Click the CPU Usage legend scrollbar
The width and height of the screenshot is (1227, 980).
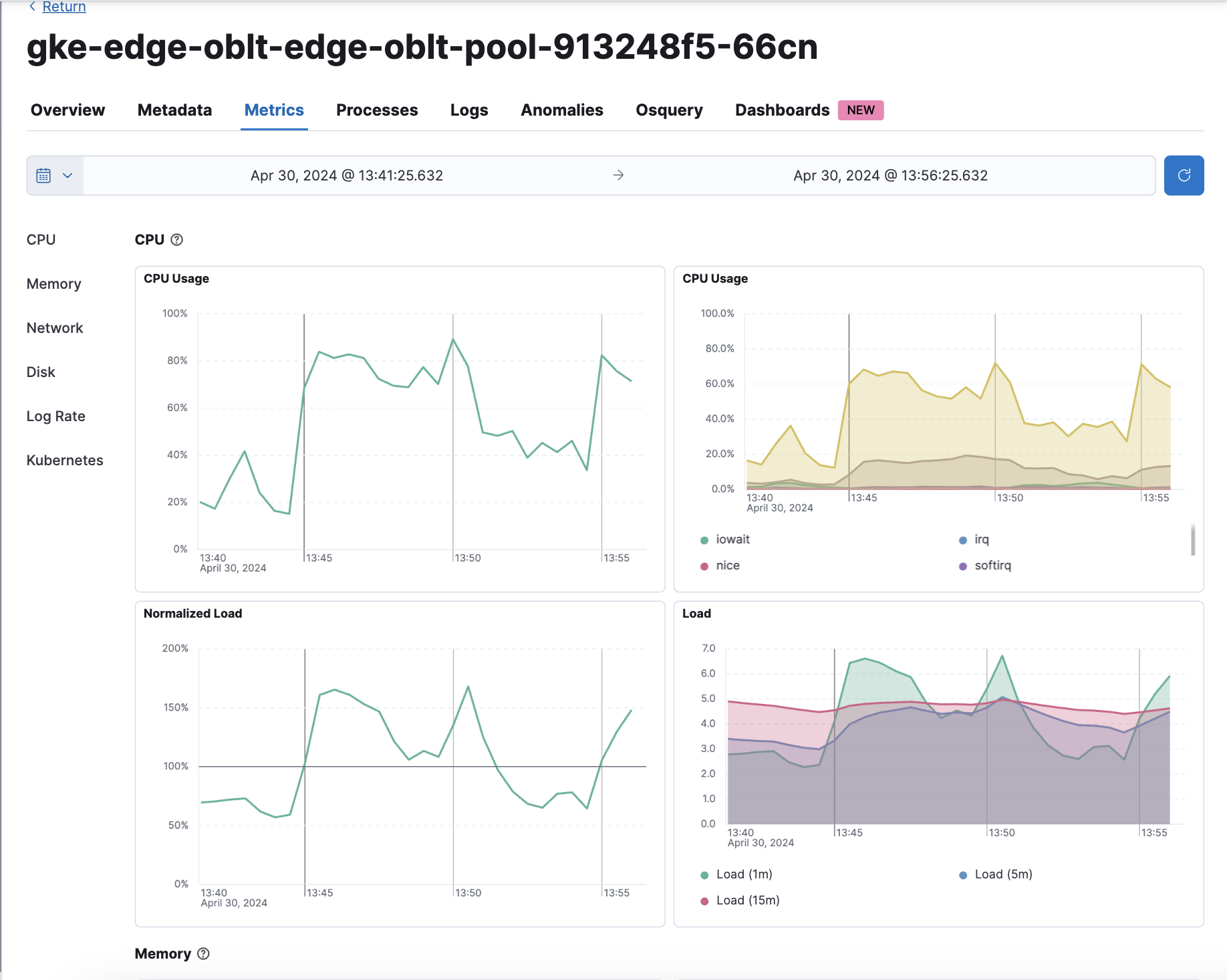click(x=1193, y=540)
